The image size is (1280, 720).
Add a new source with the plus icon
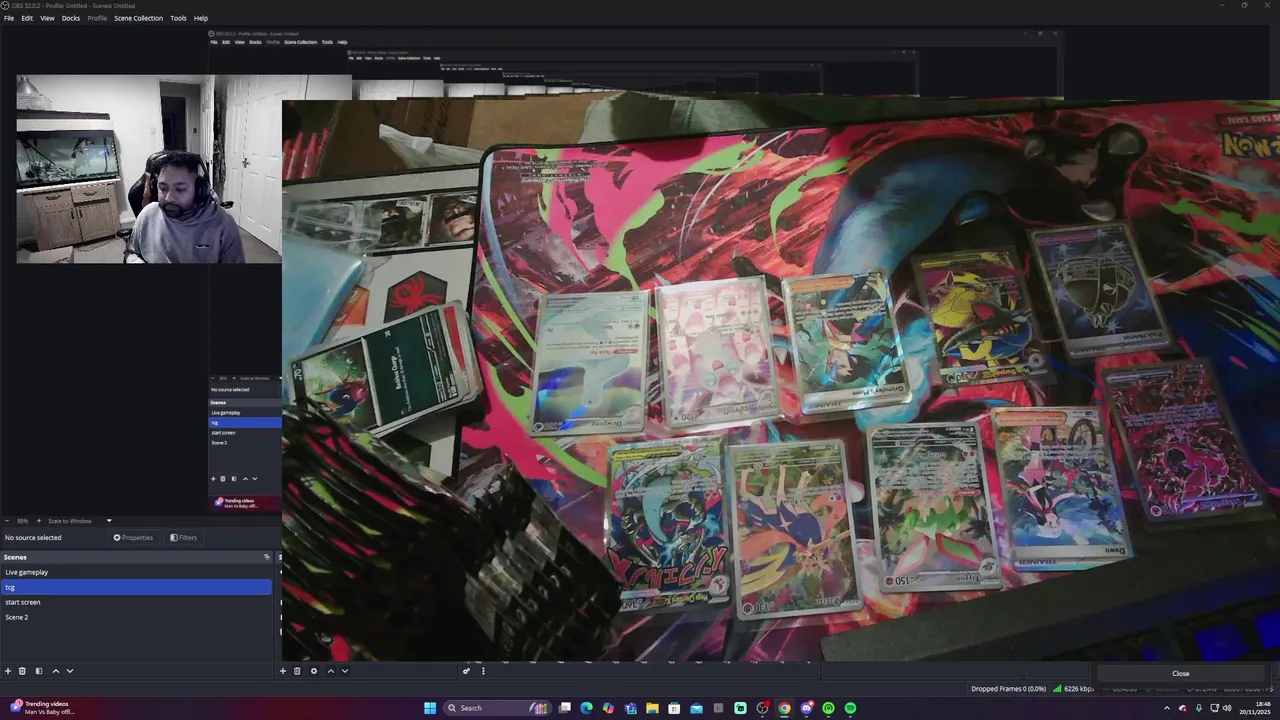tap(283, 671)
